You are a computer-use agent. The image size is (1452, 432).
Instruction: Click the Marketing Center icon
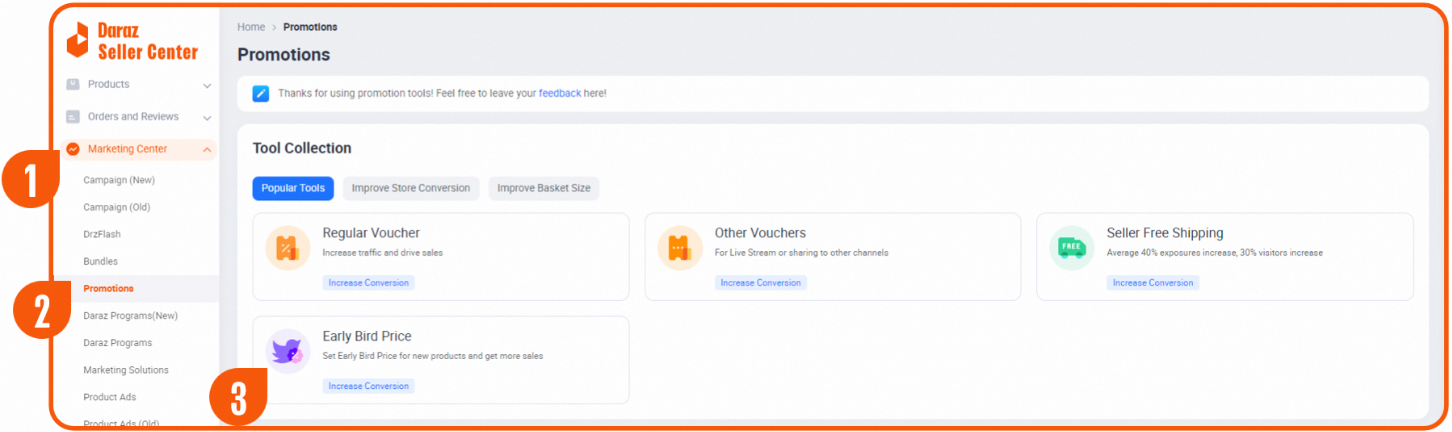tap(73, 149)
